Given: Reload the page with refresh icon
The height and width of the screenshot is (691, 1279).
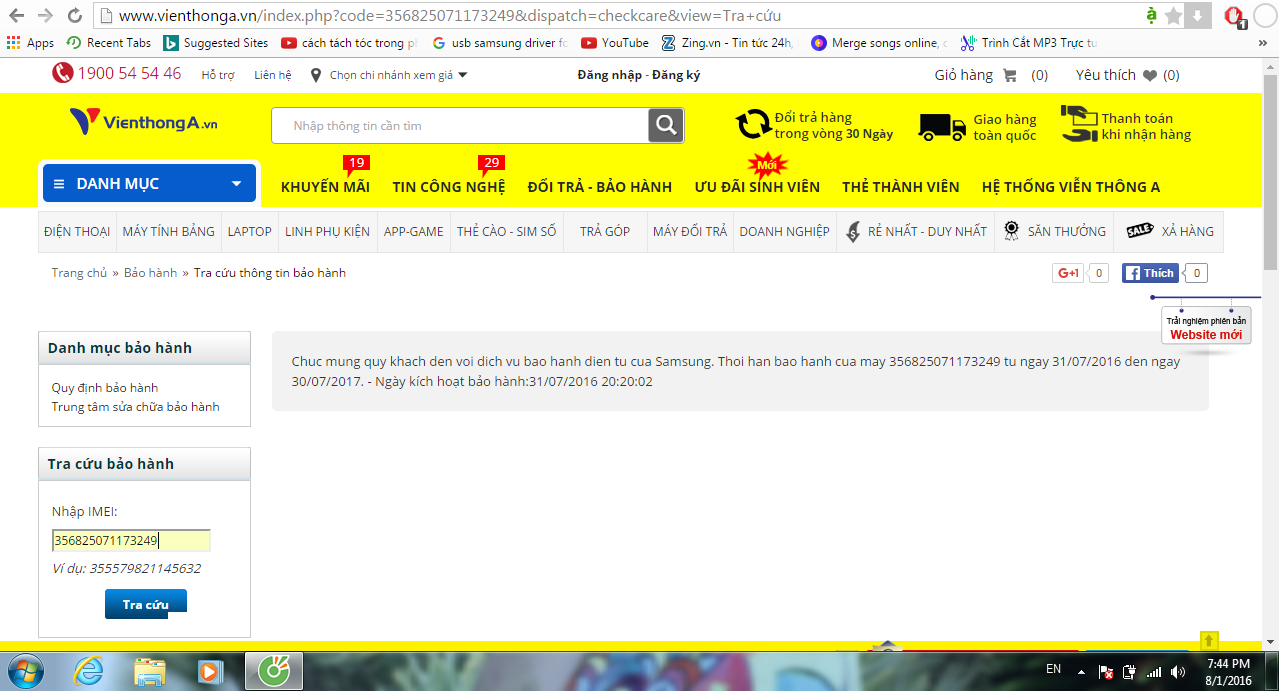Looking at the screenshot, I should click(74, 15).
